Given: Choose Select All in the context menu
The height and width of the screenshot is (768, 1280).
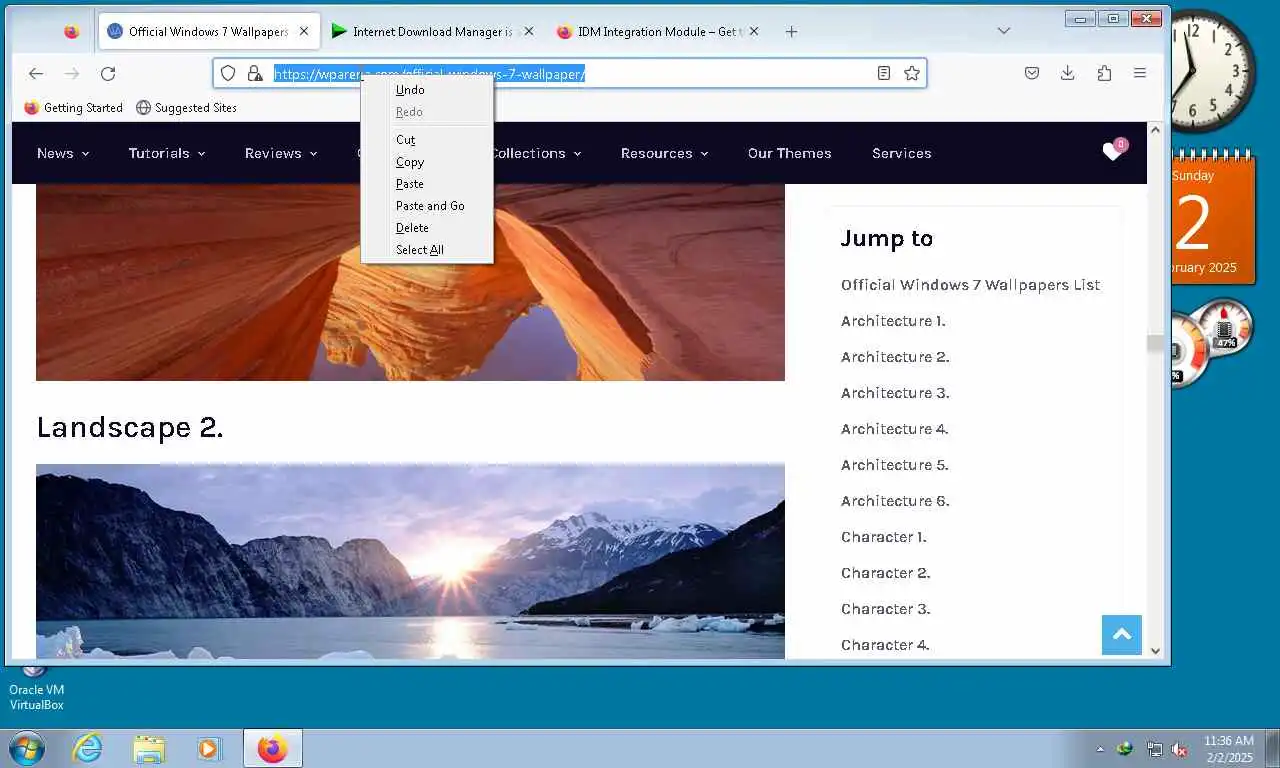Looking at the screenshot, I should coord(427,250).
